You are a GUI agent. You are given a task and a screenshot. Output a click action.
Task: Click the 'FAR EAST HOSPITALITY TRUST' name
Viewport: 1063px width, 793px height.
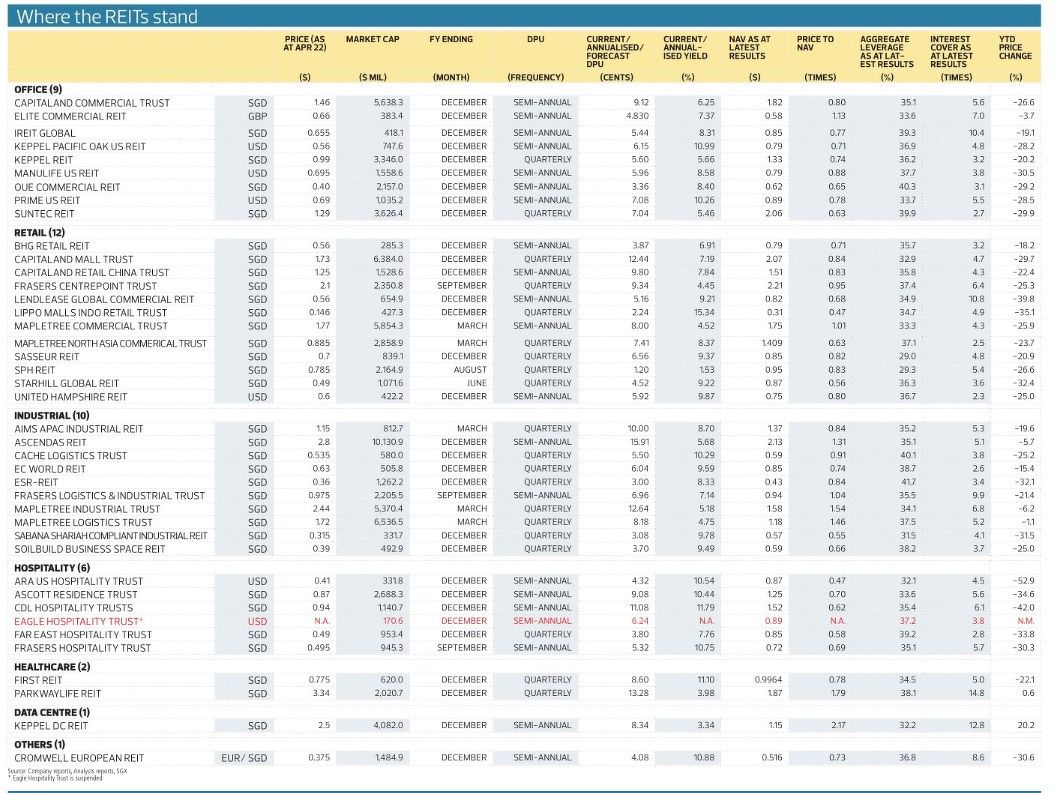pyautogui.click(x=83, y=635)
